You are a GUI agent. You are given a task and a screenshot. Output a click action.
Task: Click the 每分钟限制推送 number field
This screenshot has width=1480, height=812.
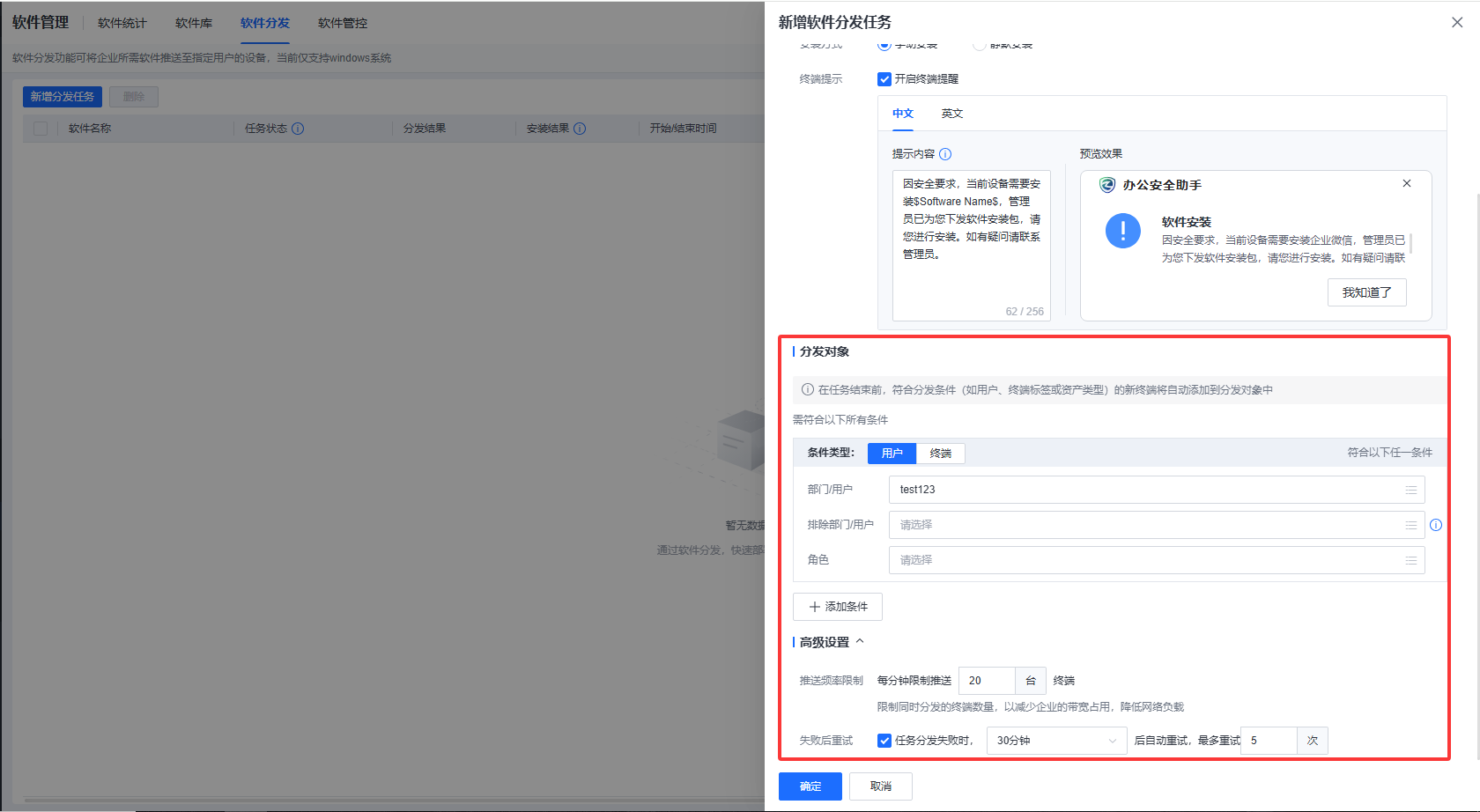point(987,681)
